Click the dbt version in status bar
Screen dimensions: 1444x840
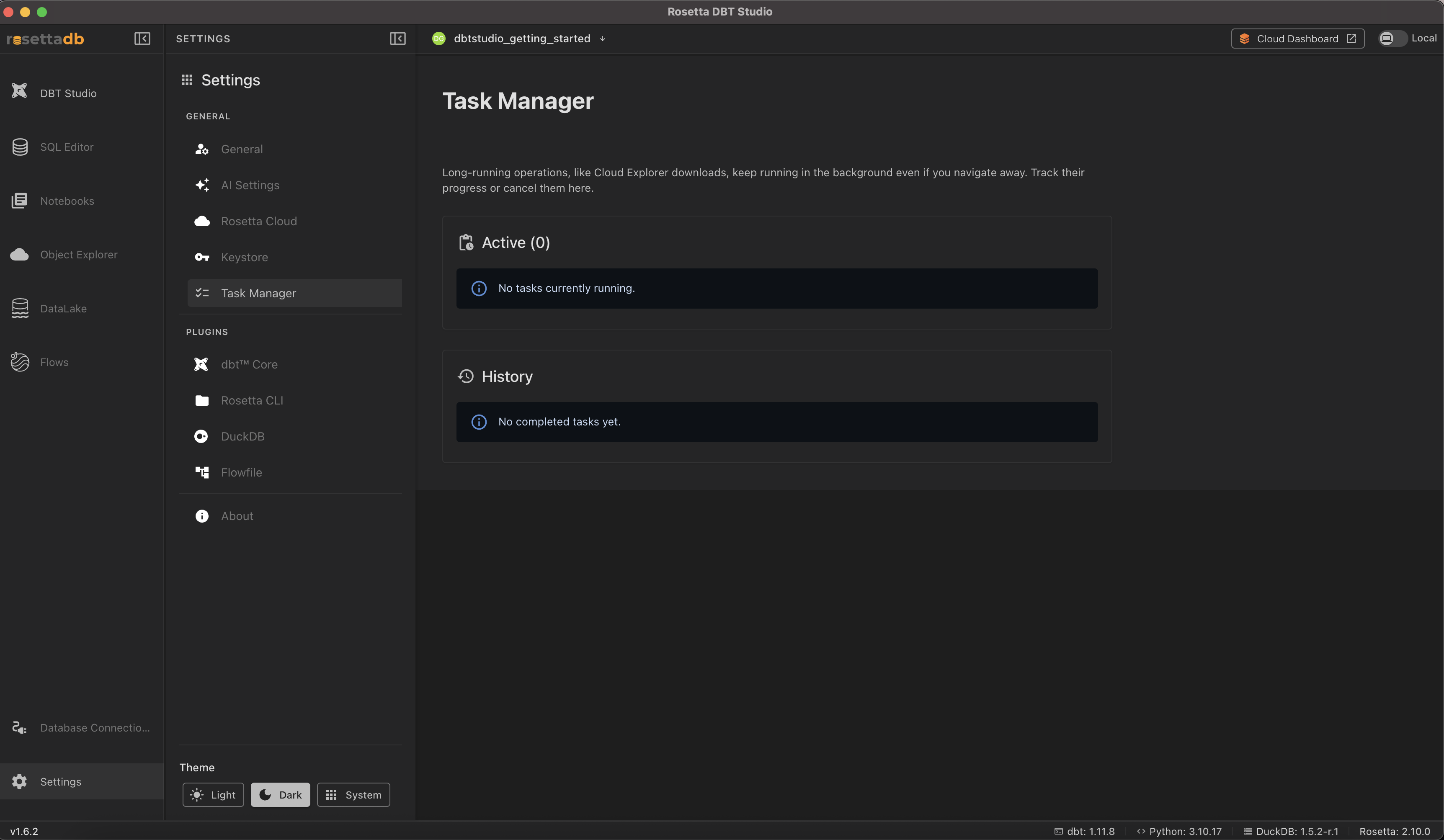[1084, 831]
